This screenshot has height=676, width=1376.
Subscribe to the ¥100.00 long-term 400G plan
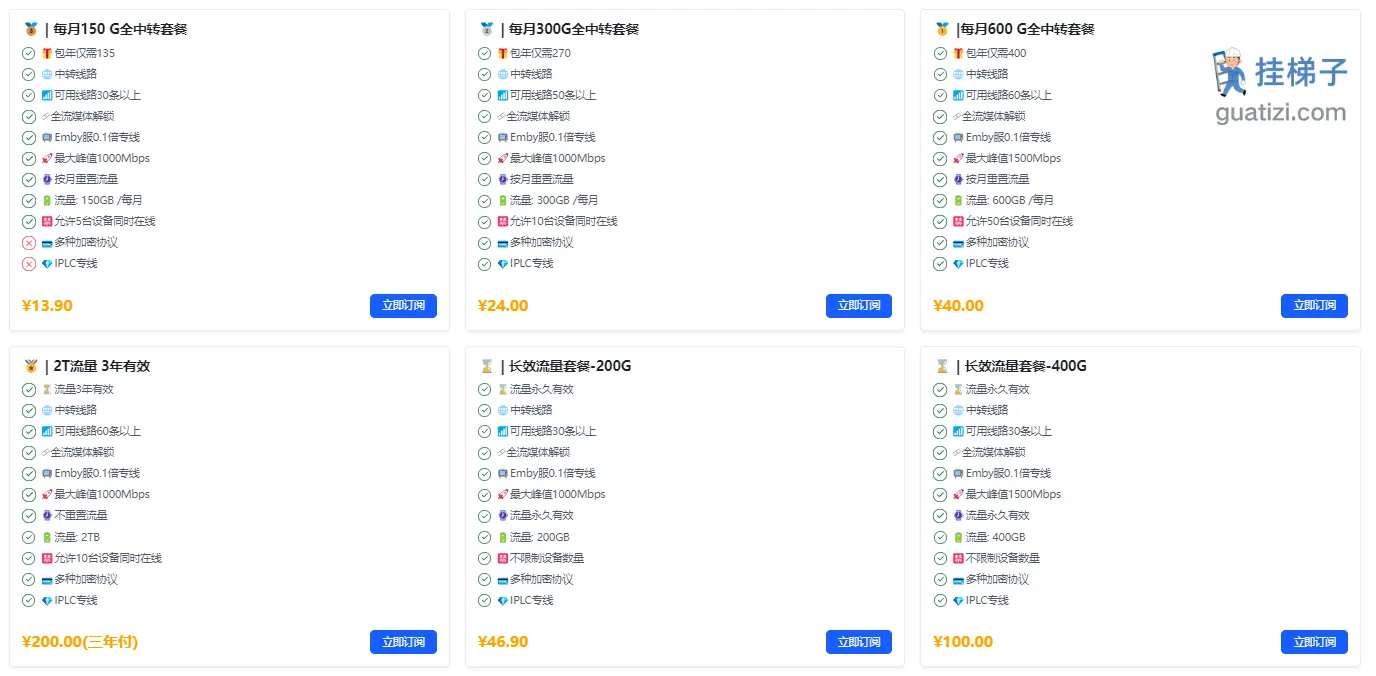(x=1314, y=642)
